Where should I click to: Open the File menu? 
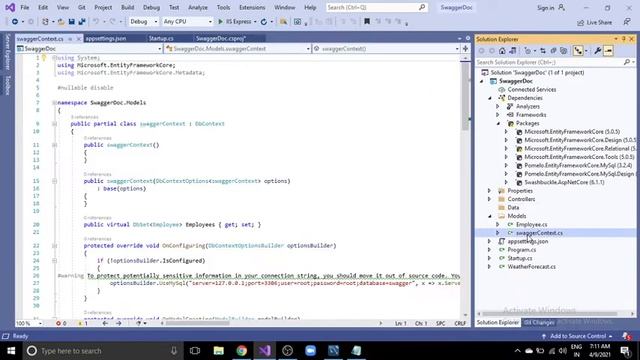tap(25, 7)
